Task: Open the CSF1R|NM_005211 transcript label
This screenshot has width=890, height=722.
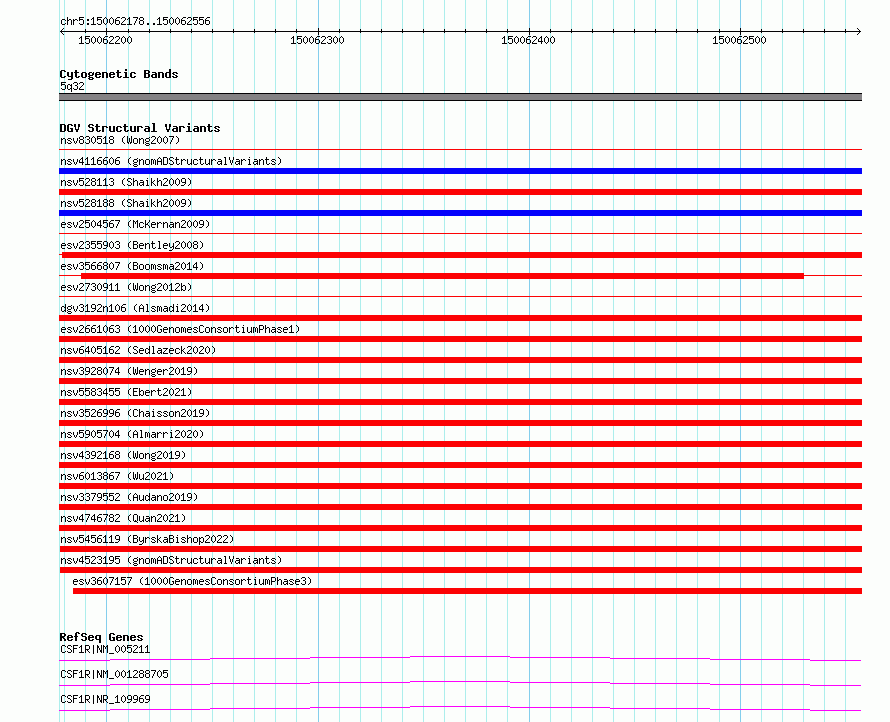Action: pos(105,649)
